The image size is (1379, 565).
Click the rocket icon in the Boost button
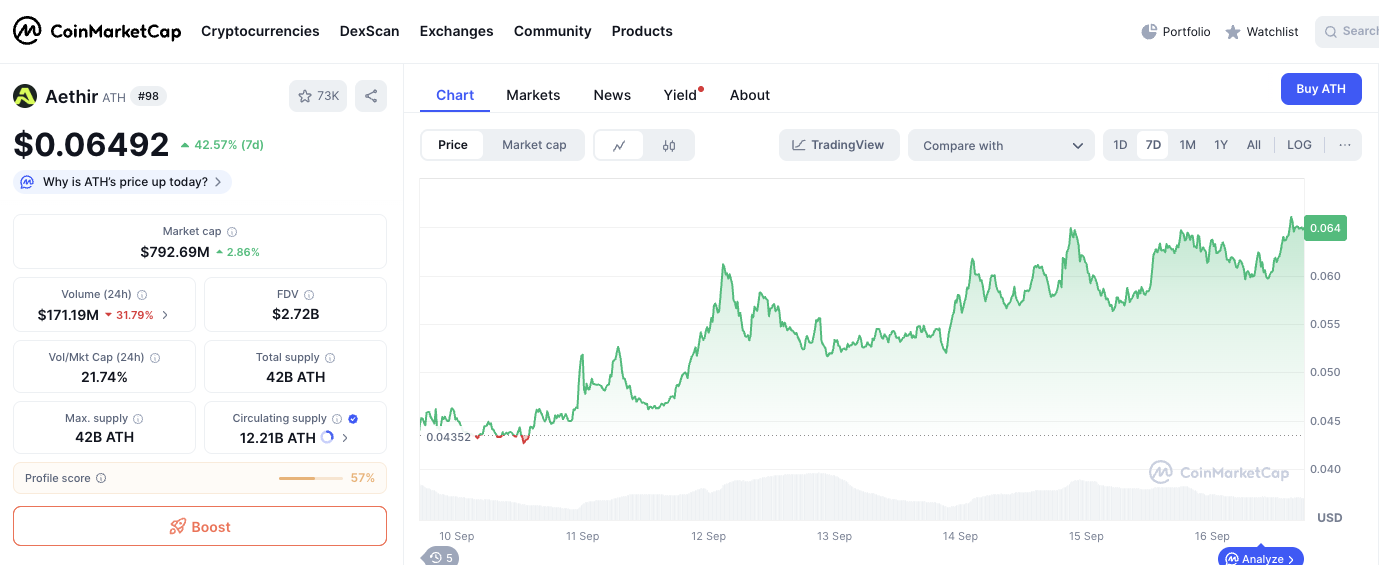(178, 526)
